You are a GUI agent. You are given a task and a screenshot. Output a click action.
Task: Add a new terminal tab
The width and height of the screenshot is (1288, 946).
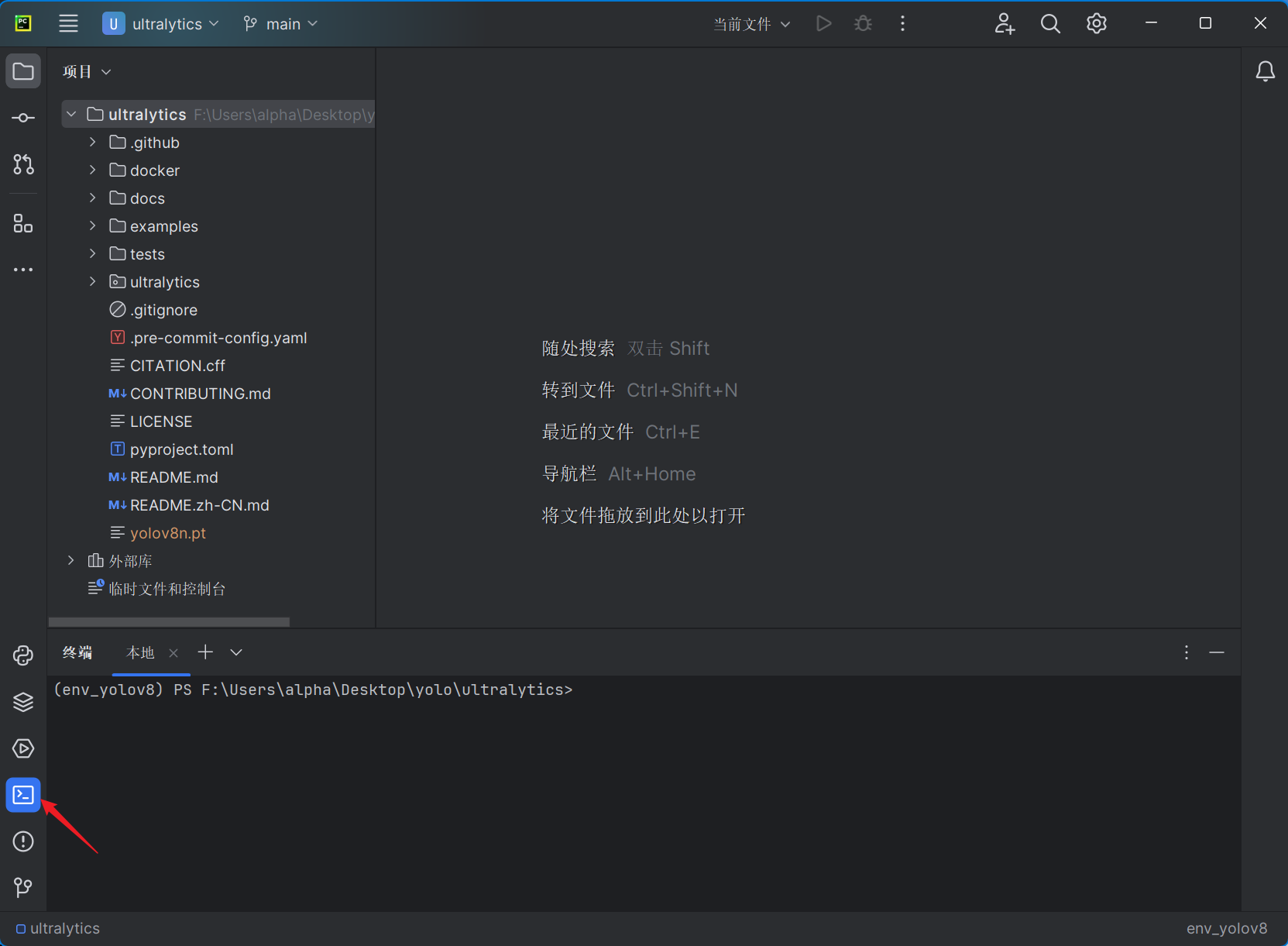click(205, 652)
